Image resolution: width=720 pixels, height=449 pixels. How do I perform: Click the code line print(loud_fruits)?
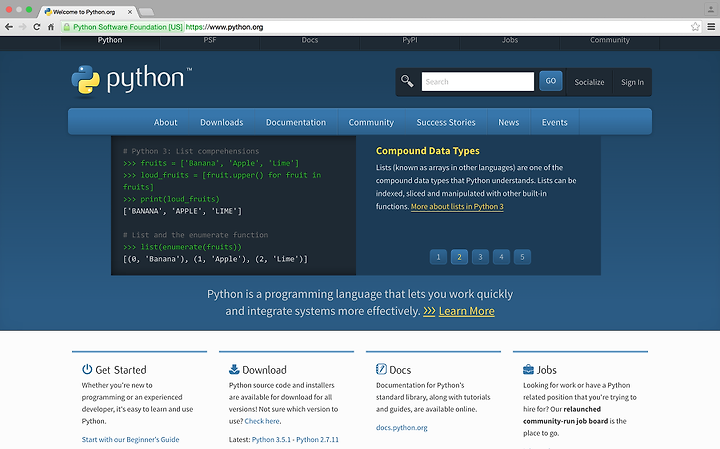click(x=171, y=199)
